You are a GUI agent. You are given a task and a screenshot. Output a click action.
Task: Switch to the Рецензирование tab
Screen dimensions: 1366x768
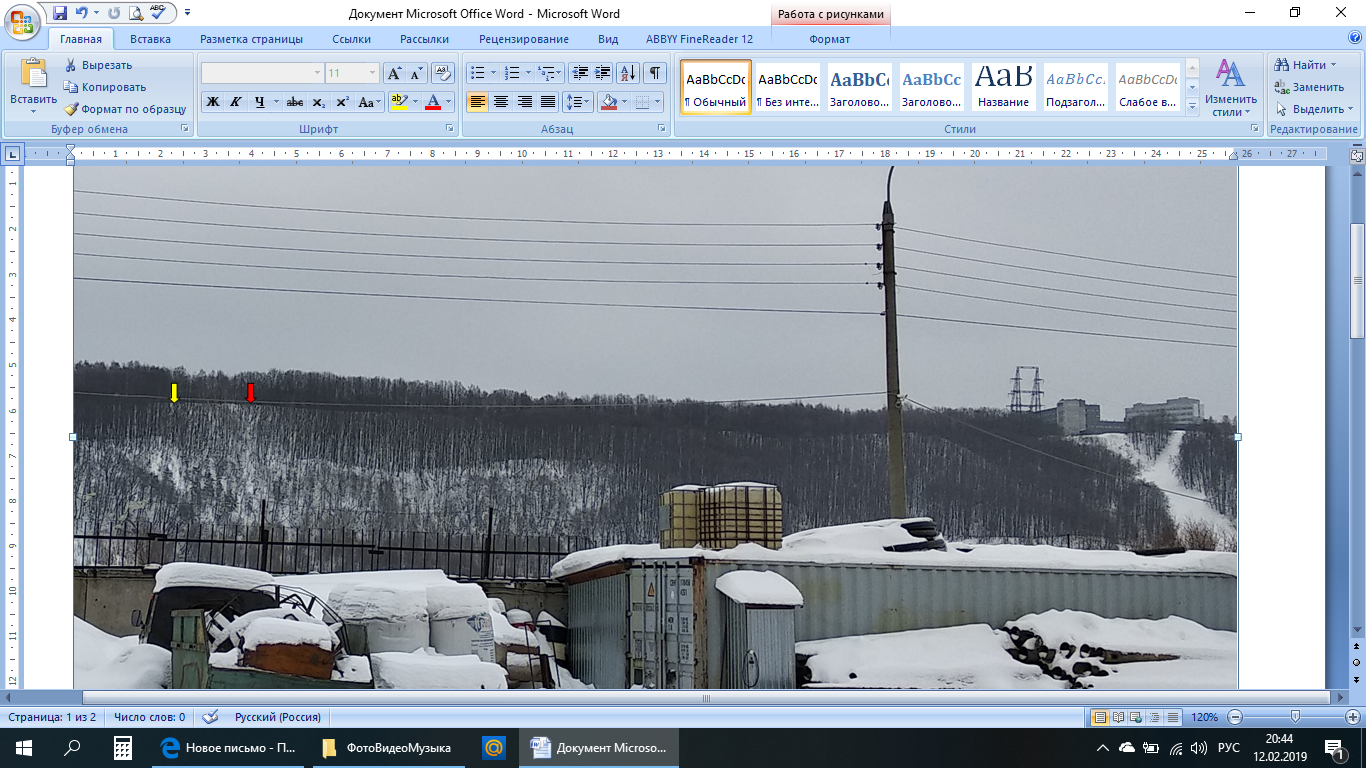[523, 39]
